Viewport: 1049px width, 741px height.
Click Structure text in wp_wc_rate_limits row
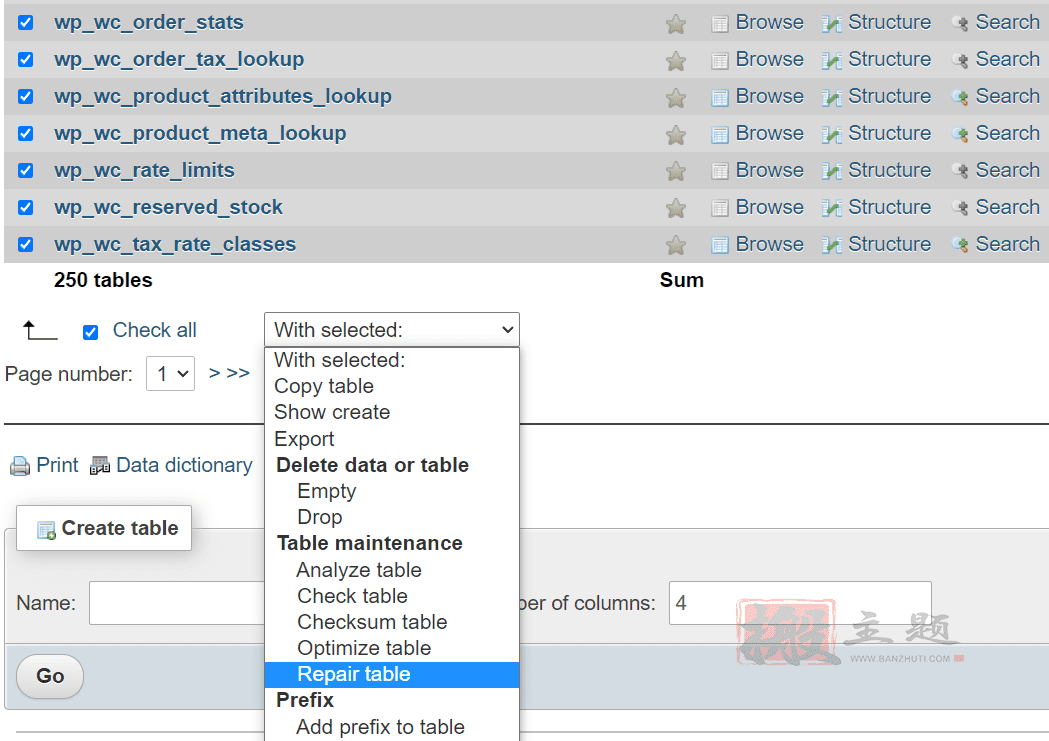click(890, 170)
